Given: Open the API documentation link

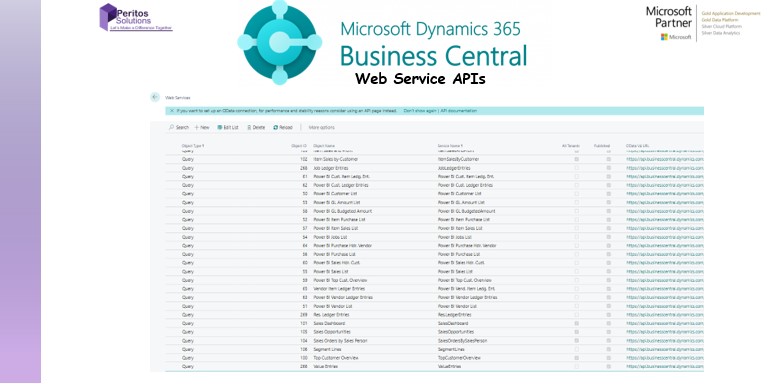Looking at the screenshot, I should point(458,111).
